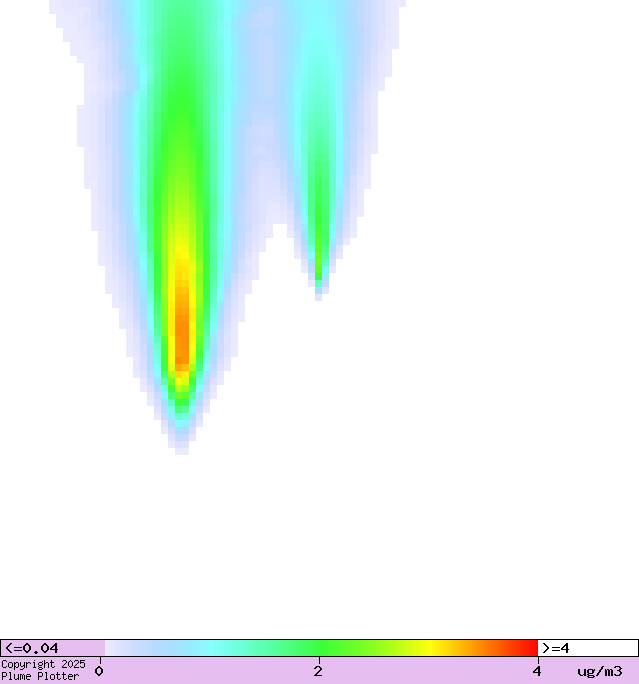
Task: Click the ">=4" legend label
Action: pyautogui.click(x=555, y=648)
